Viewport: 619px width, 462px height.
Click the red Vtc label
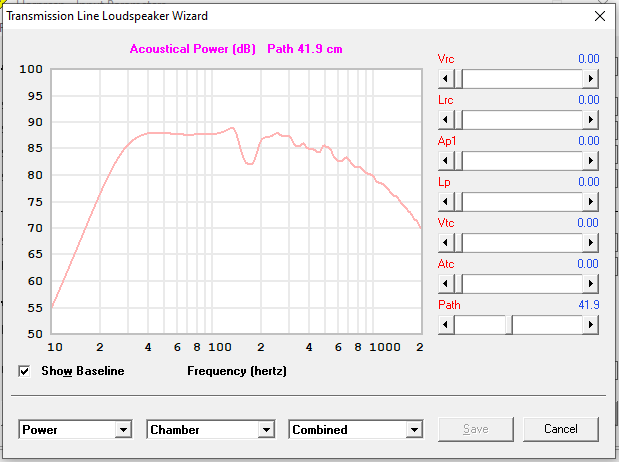446,223
